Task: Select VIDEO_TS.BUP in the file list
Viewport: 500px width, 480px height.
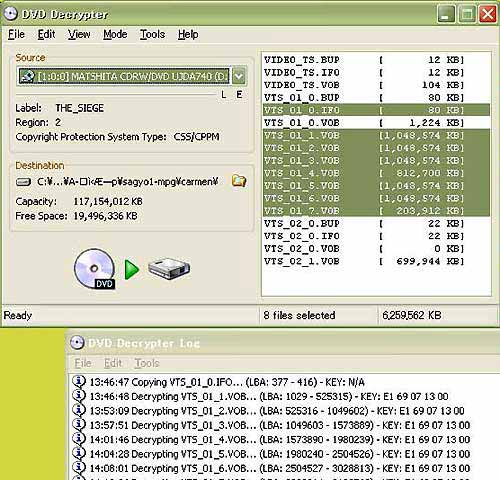Action: (376, 60)
